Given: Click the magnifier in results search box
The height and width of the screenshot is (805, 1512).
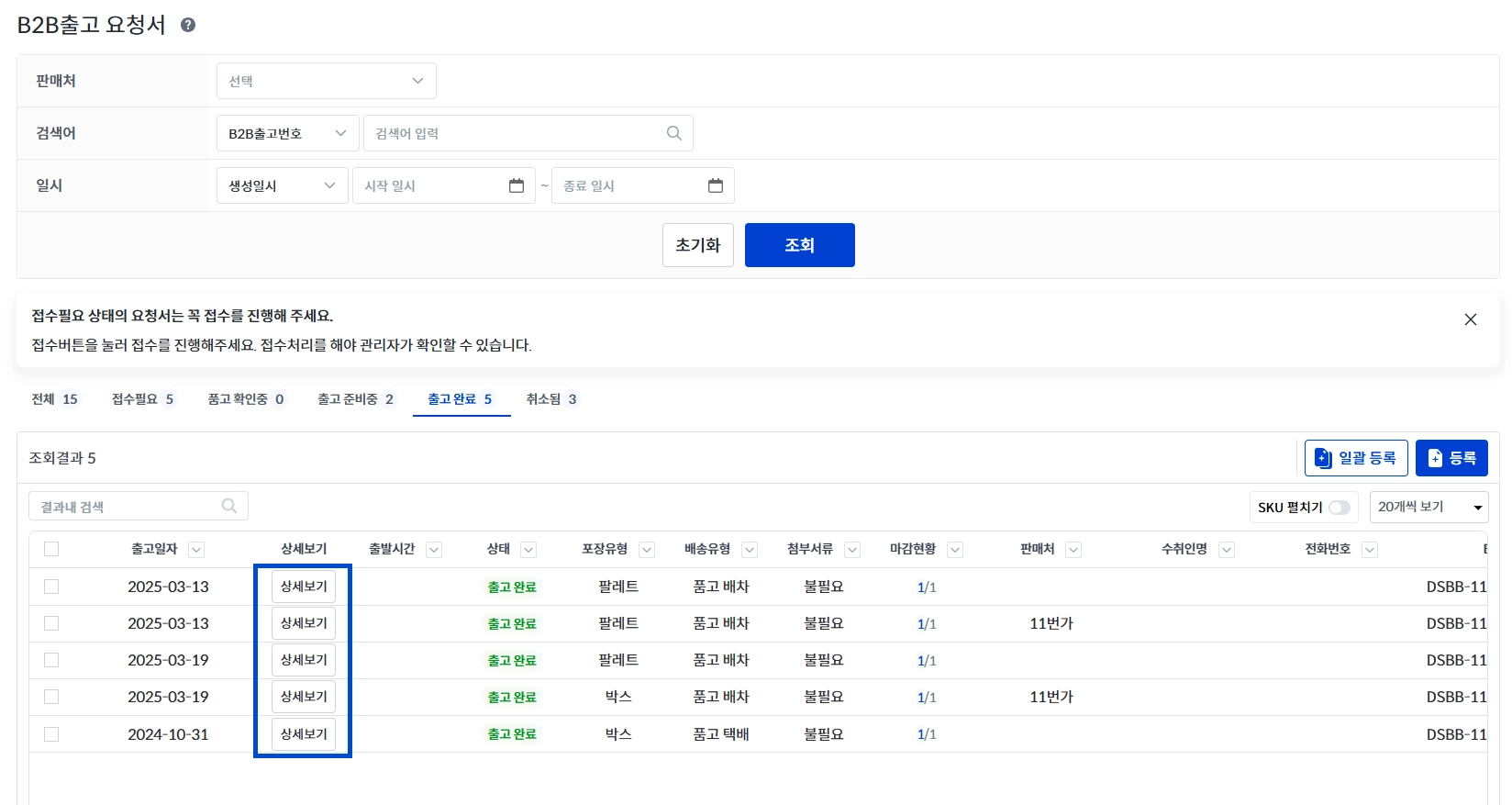Looking at the screenshot, I should (x=229, y=506).
